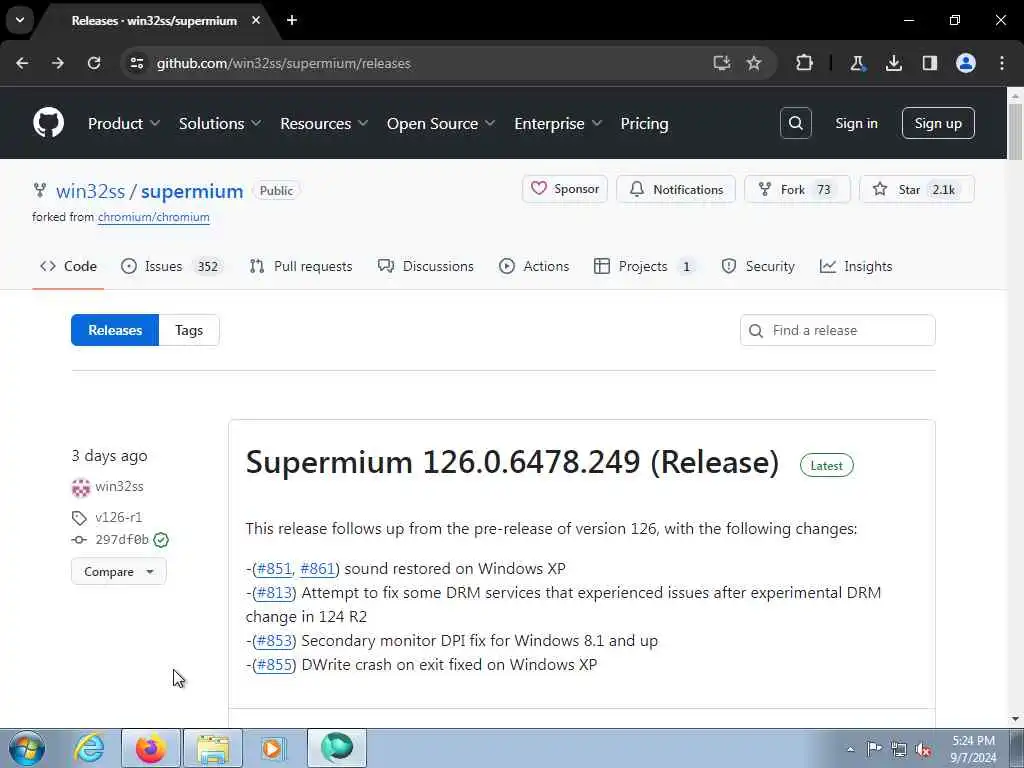Screen dimensions: 1024x768
Task: Switch to the Tags view
Action: [189, 330]
